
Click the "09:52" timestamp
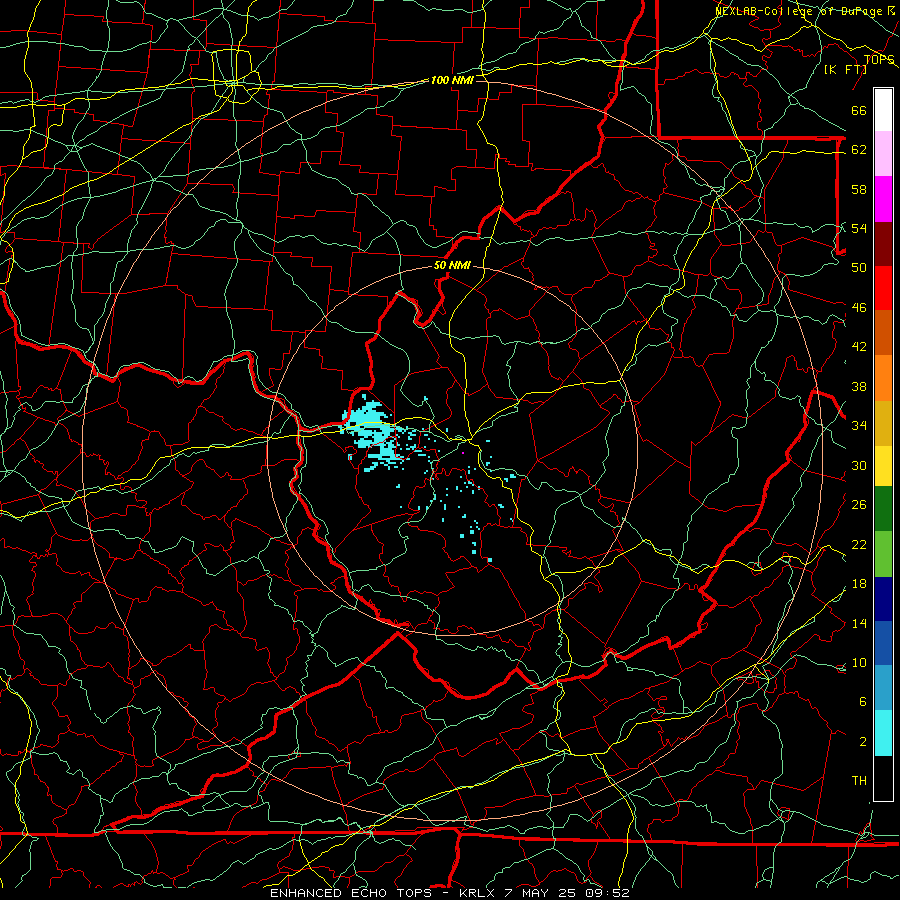[607, 893]
